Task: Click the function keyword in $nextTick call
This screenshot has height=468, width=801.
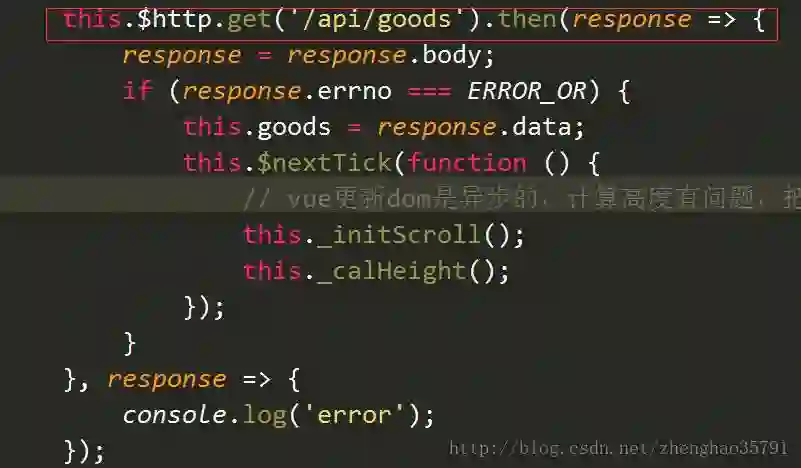Action: [466, 163]
